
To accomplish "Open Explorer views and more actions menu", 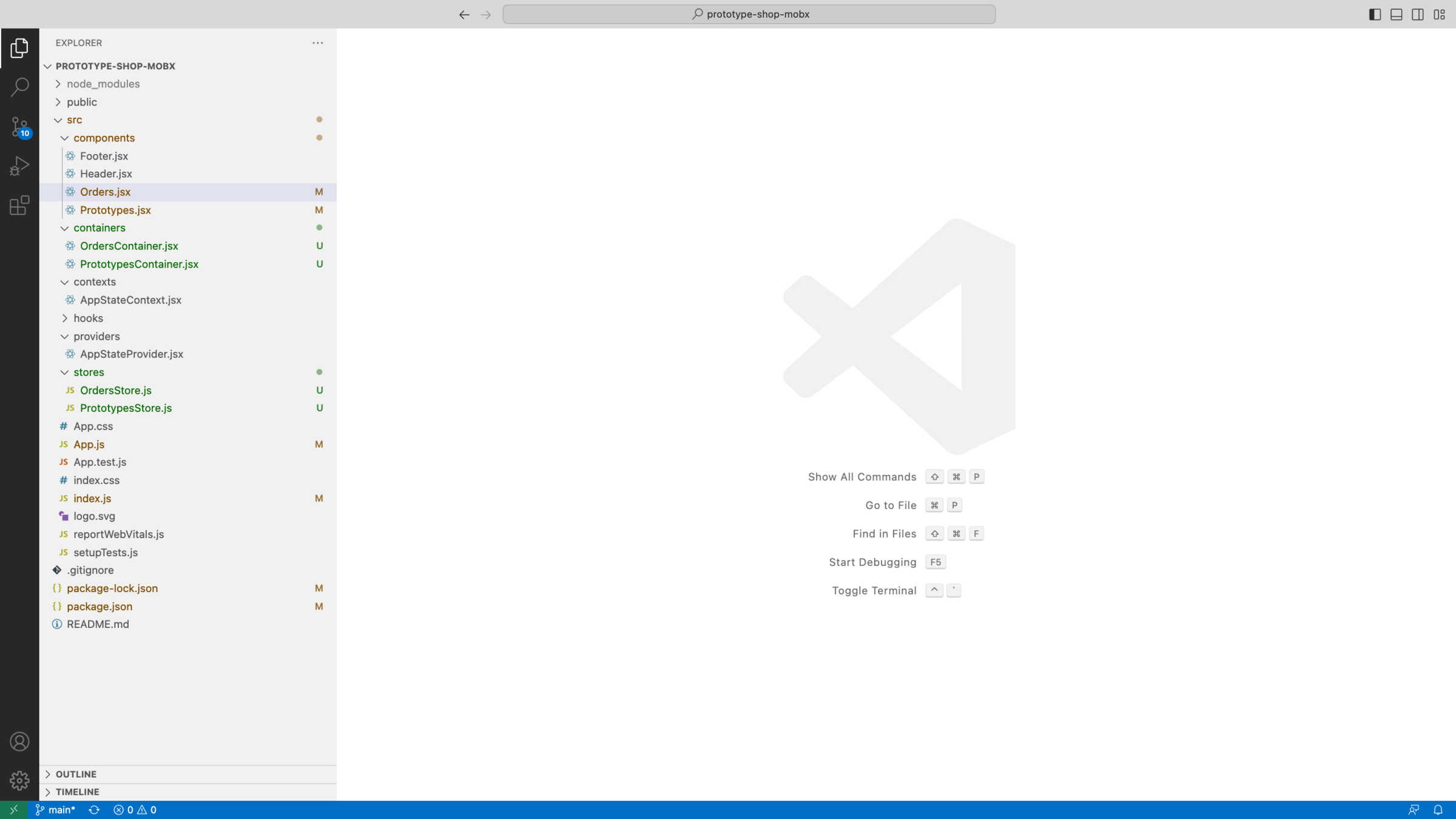I will coord(317,43).
